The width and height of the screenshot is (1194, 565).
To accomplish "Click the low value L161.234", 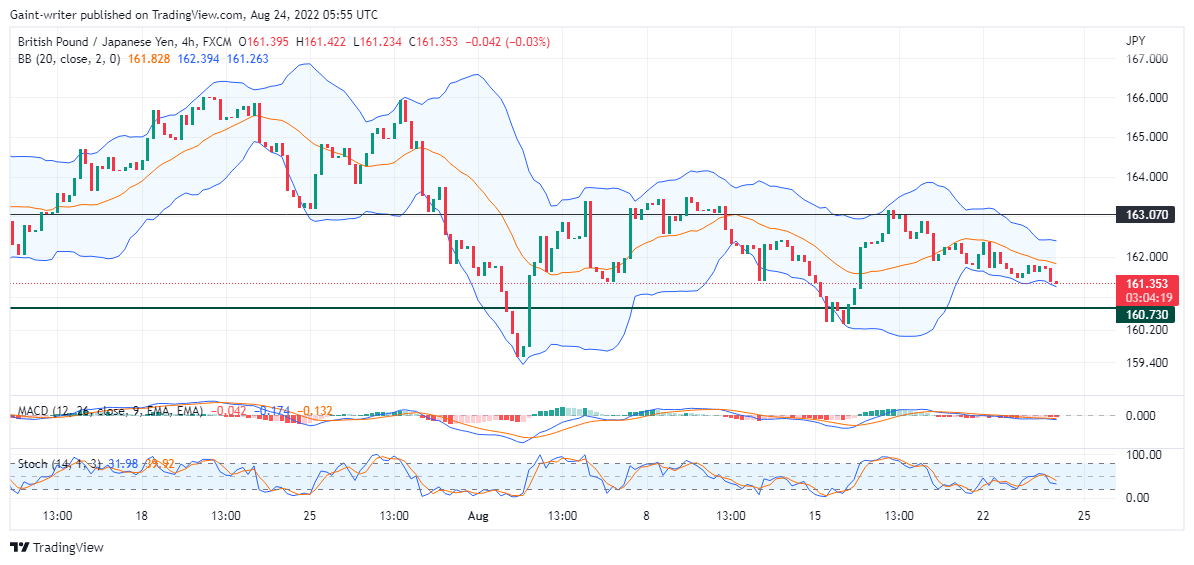I will click(377, 41).
